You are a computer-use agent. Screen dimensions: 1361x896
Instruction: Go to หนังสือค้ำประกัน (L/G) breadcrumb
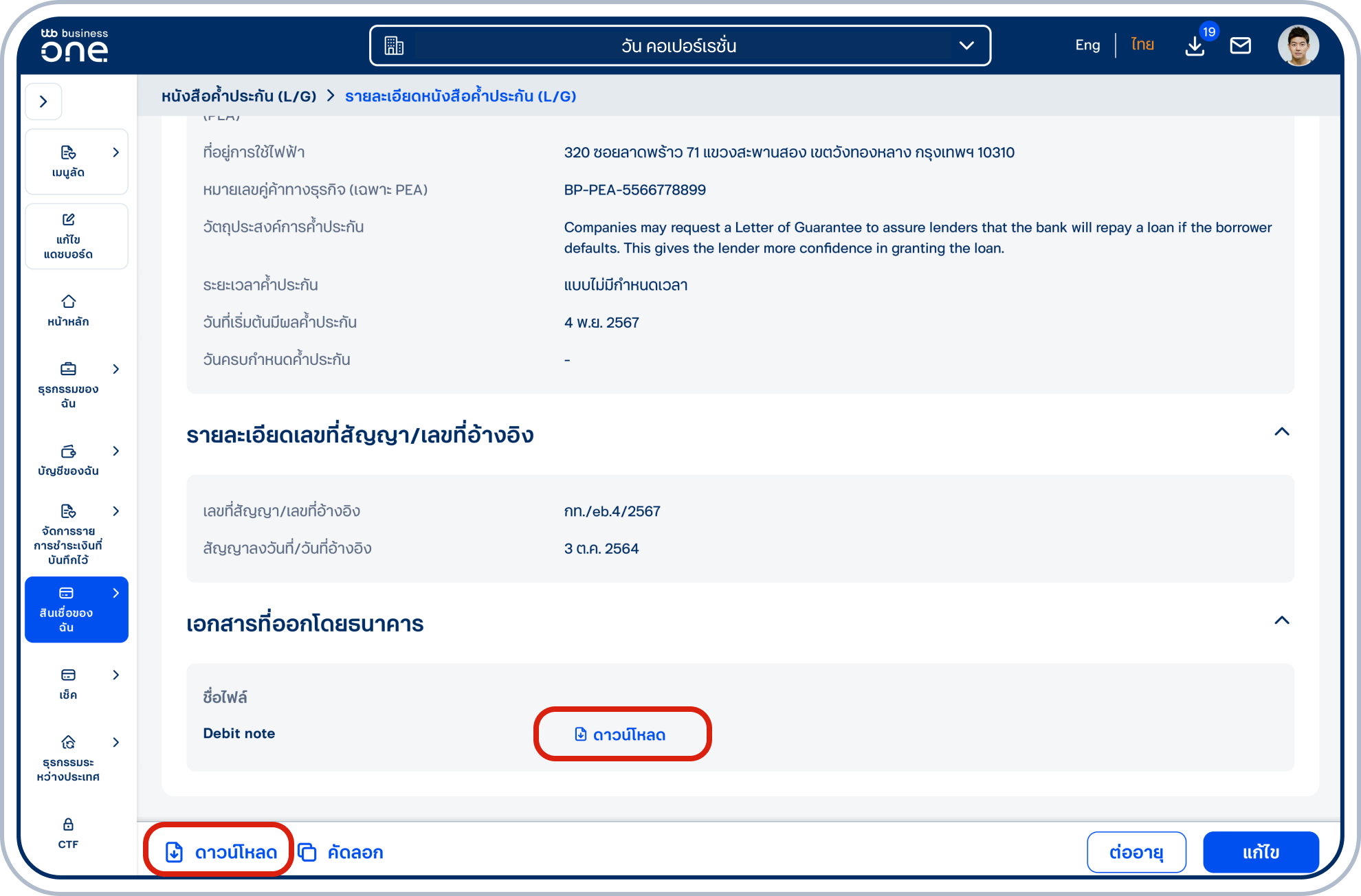click(x=238, y=96)
